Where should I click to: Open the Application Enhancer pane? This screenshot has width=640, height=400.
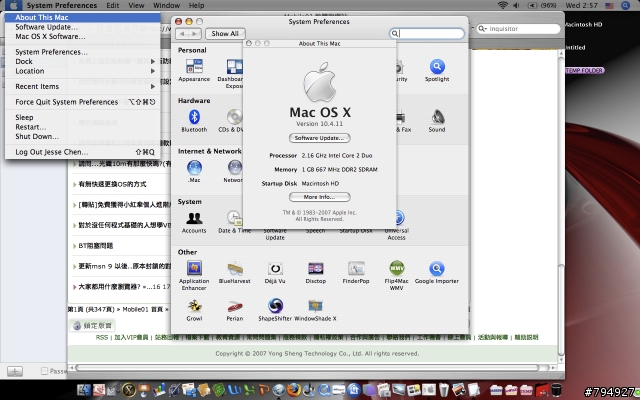click(x=194, y=276)
